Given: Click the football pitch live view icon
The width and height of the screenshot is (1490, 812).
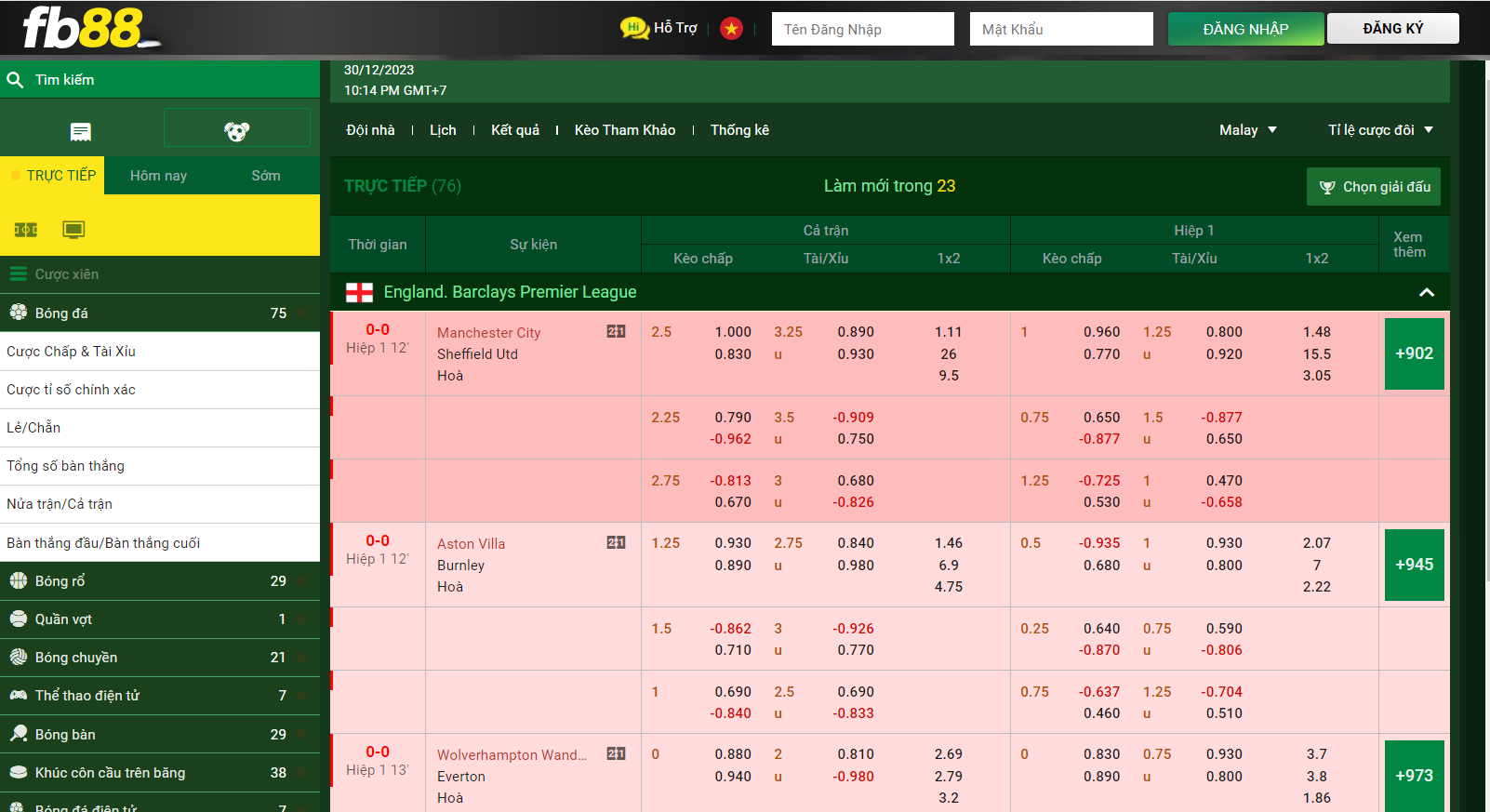Looking at the screenshot, I should pos(26,230).
